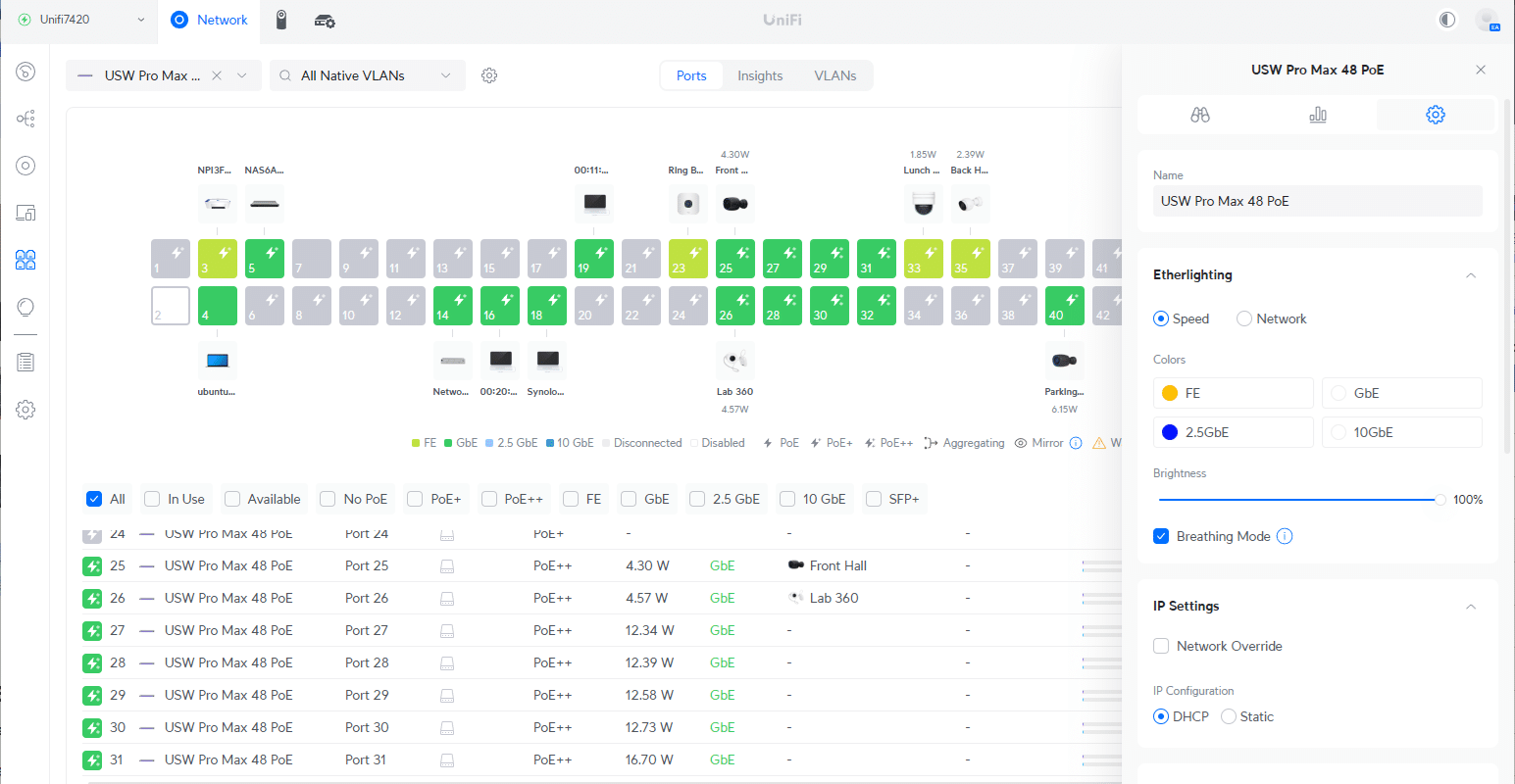Uncheck the All ports filter
Image resolution: width=1515 pixels, height=784 pixels.
pos(94,499)
